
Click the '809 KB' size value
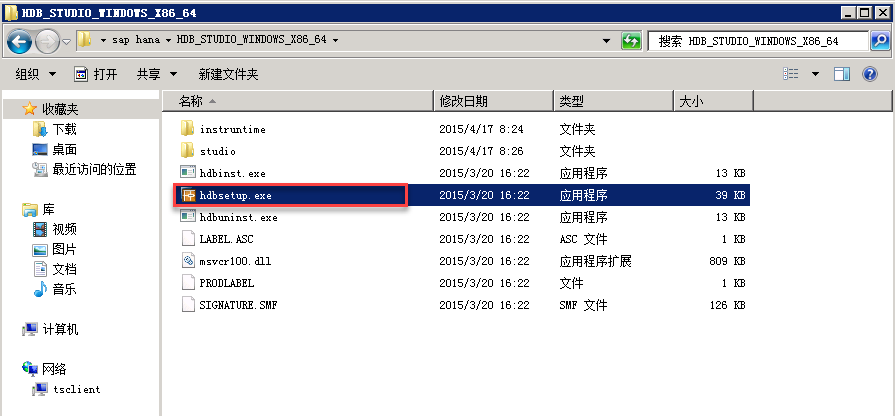[x=727, y=261]
